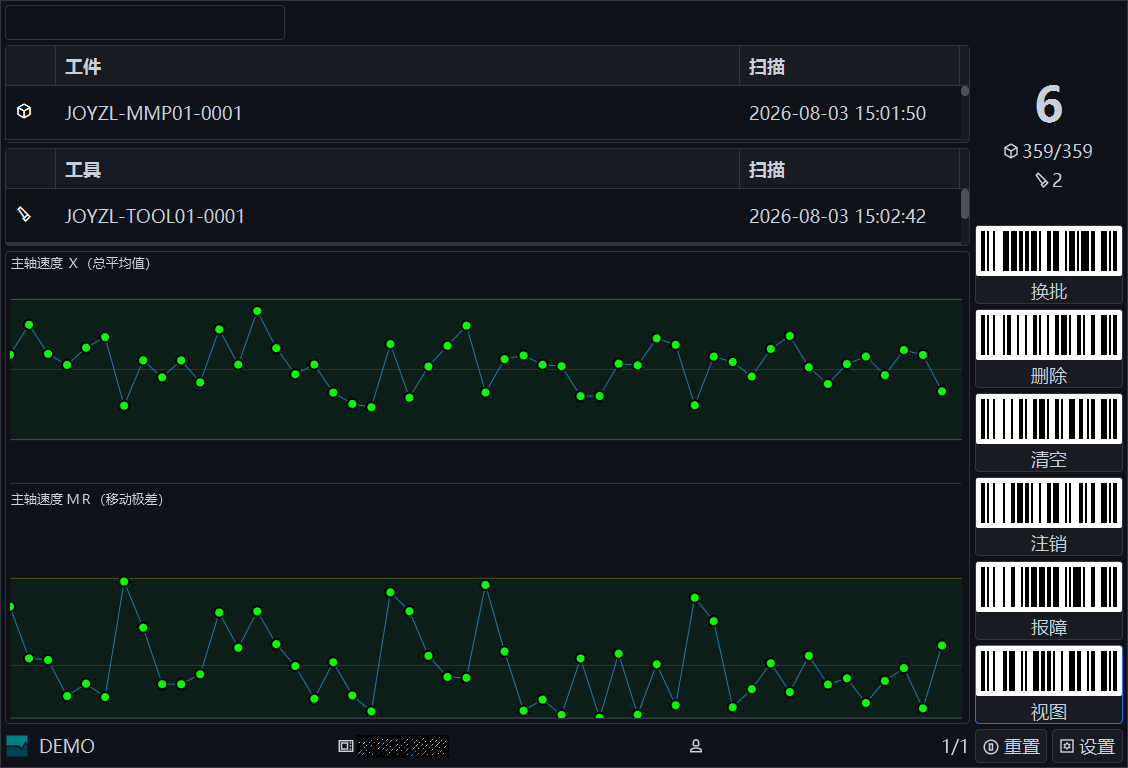Click the 删除 barcode image
The height and width of the screenshot is (768, 1128).
tap(1049, 335)
